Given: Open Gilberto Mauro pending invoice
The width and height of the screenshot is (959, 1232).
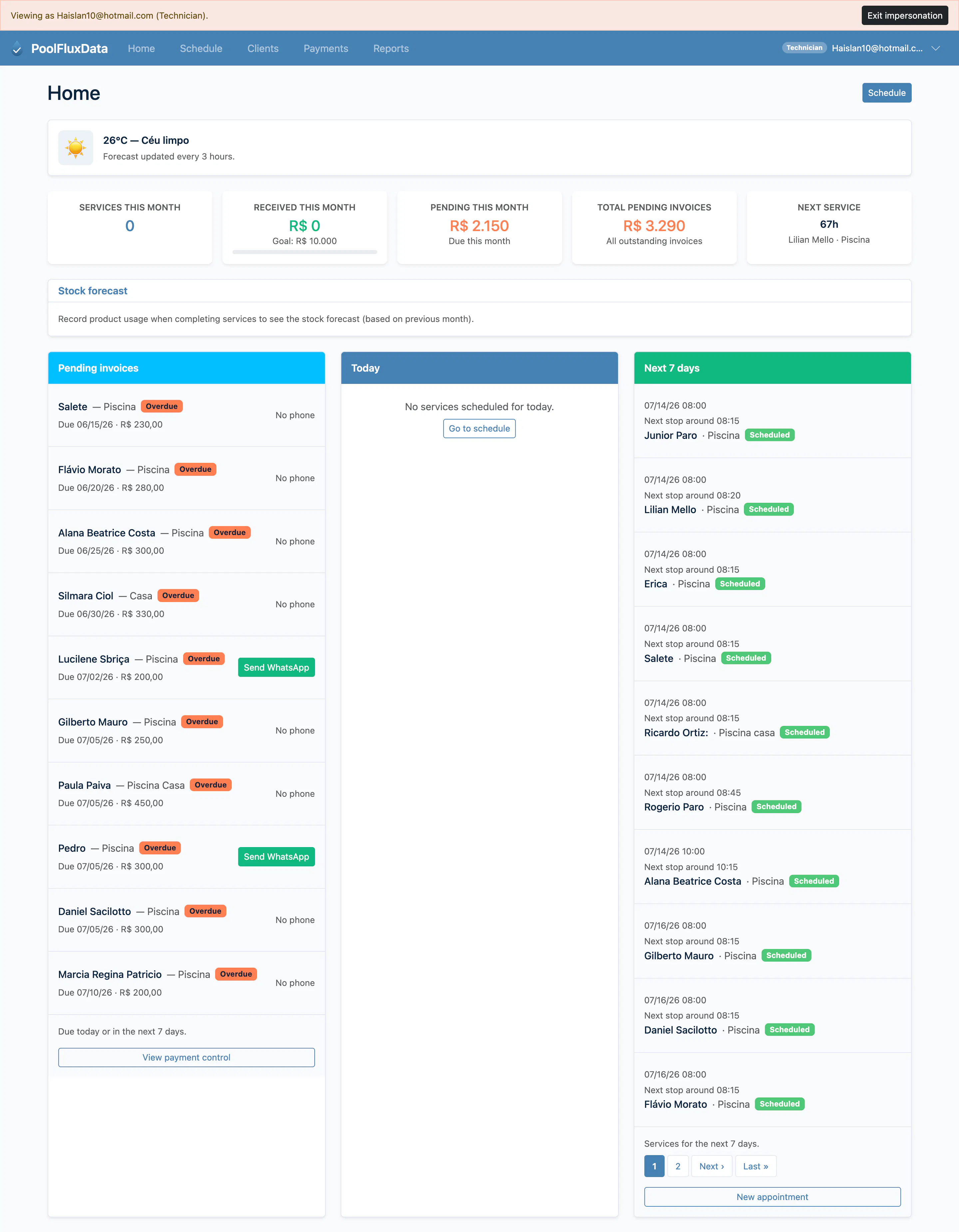Looking at the screenshot, I should 93,722.
